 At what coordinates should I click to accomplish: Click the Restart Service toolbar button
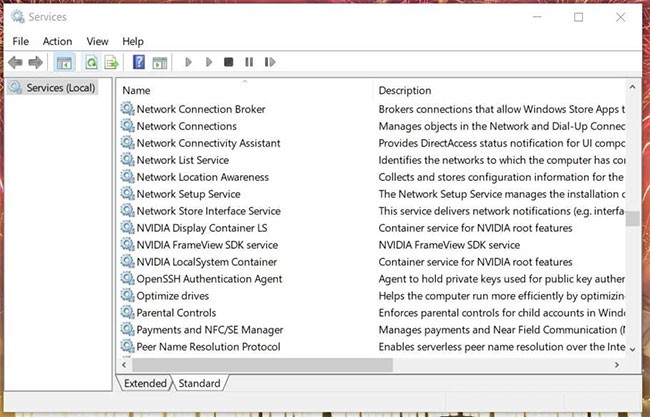coord(270,63)
